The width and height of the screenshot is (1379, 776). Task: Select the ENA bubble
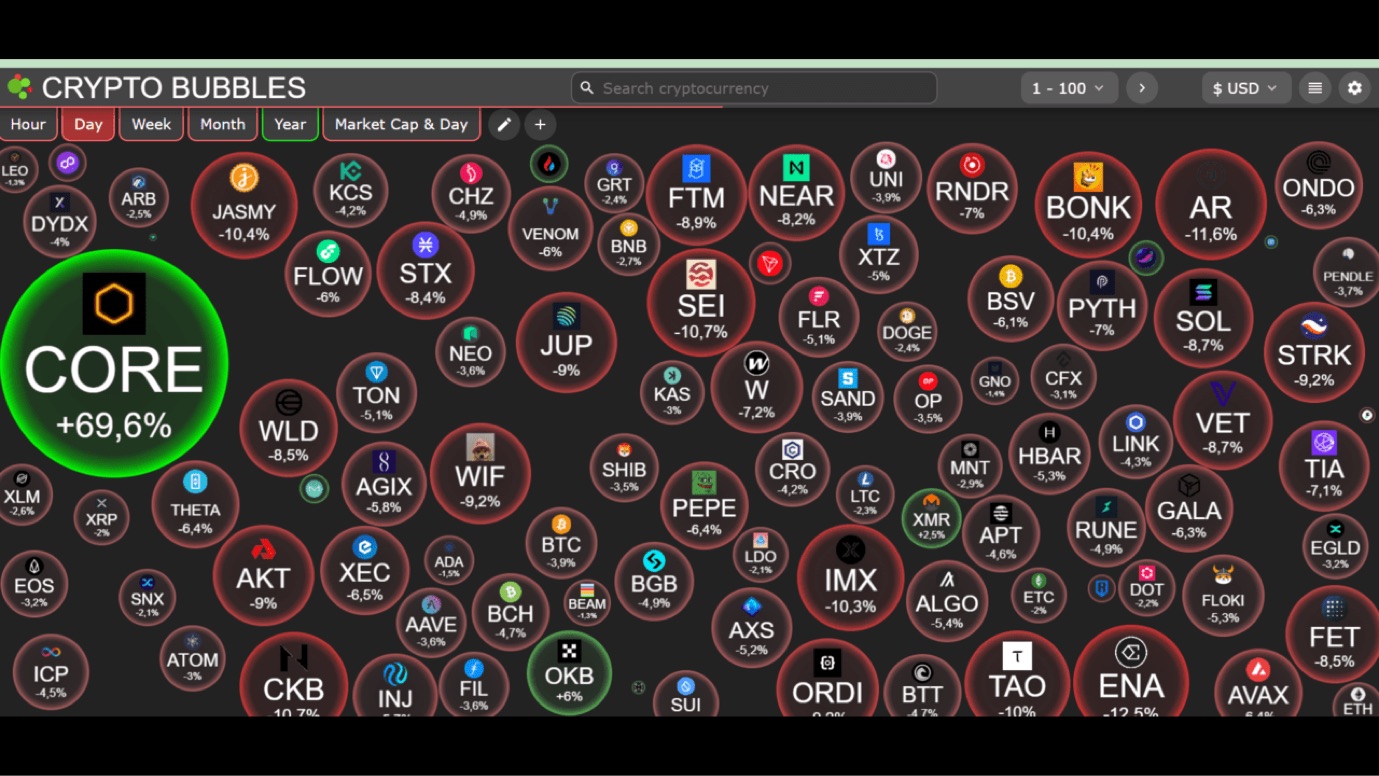coord(1131,672)
